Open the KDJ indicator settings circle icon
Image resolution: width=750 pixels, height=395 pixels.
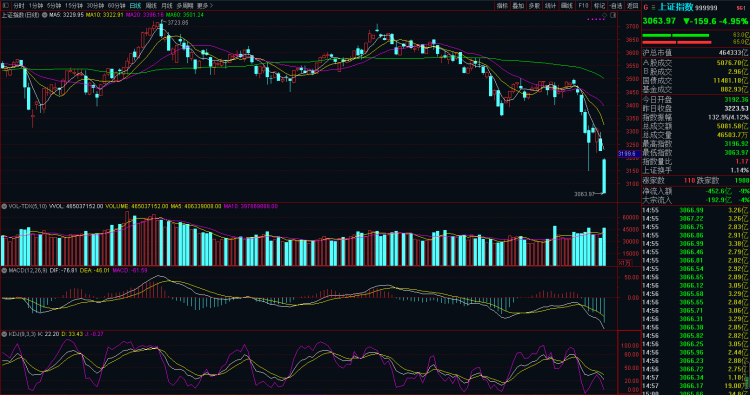tap(4, 334)
